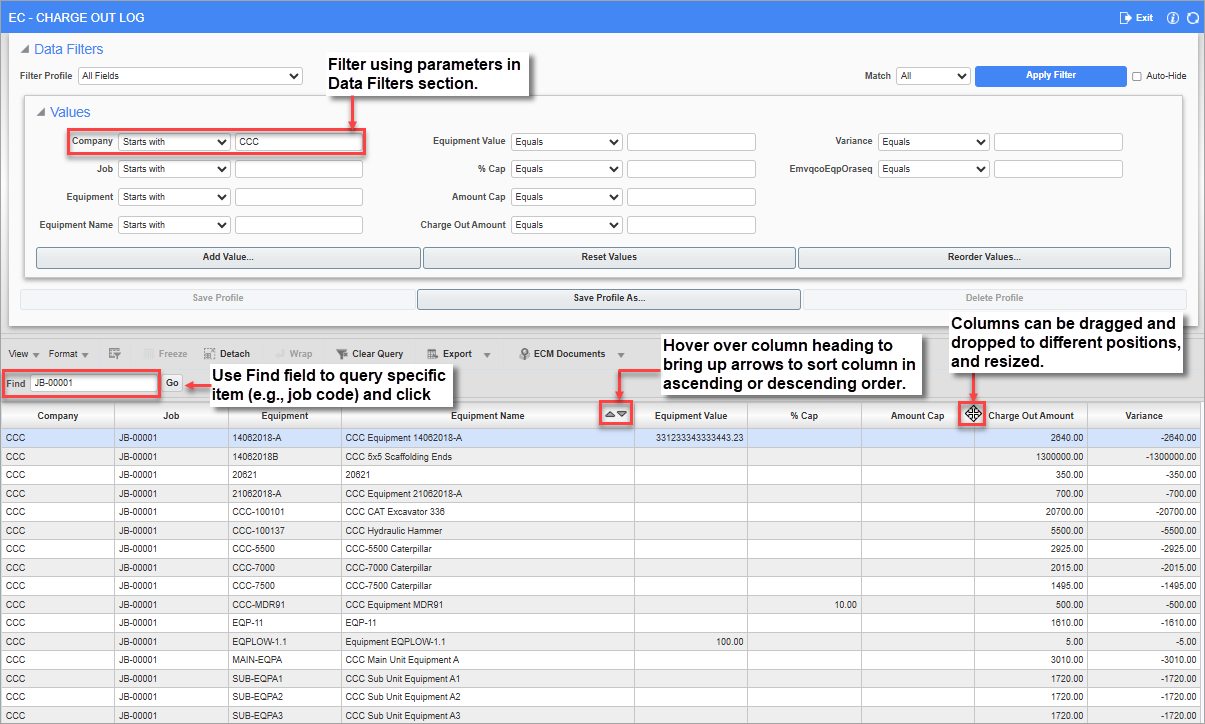
Task: Open % Cap operator dropdown
Action: [567, 169]
